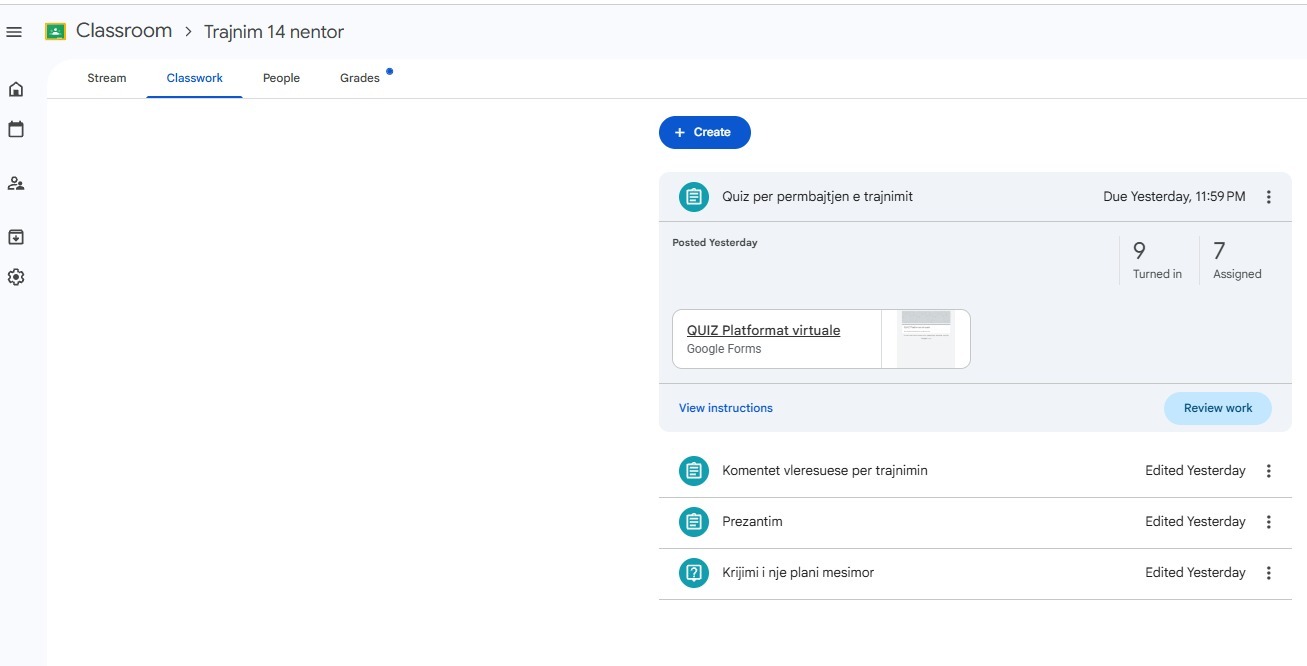Switch to the People tab
Screen dimensions: 1307x666
tap(281, 78)
